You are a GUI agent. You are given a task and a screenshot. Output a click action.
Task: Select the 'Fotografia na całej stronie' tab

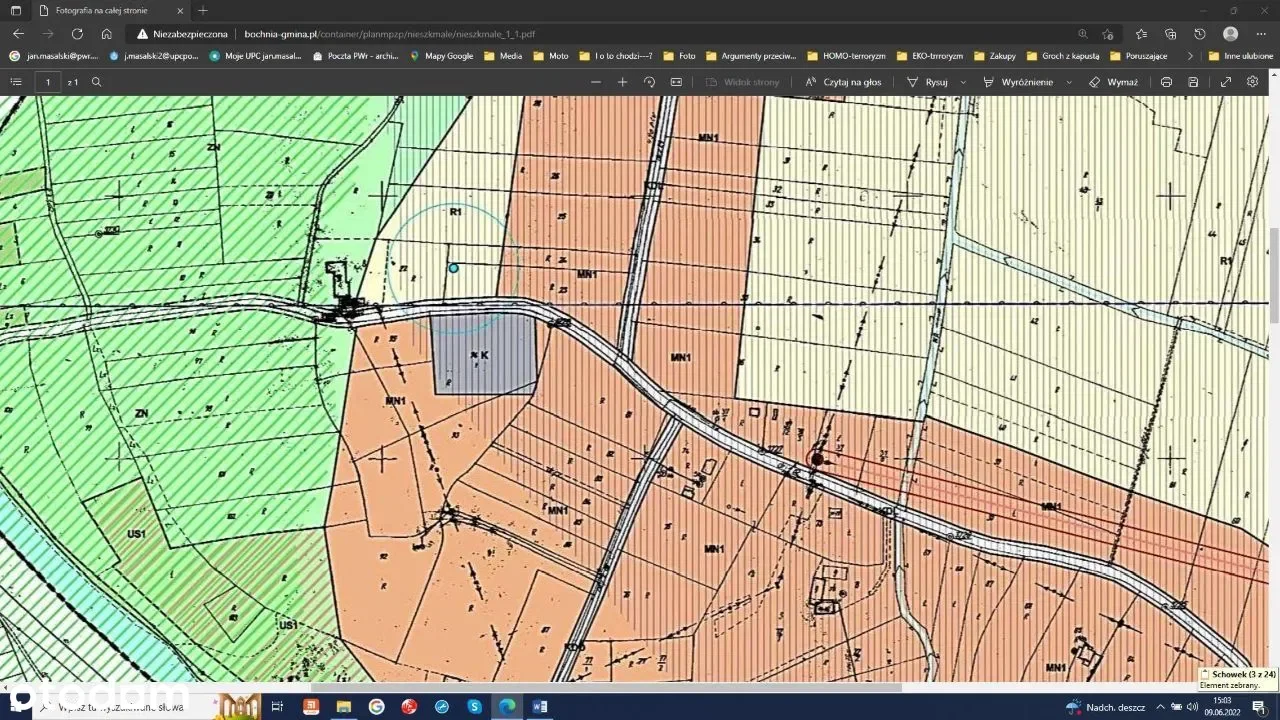[102, 10]
